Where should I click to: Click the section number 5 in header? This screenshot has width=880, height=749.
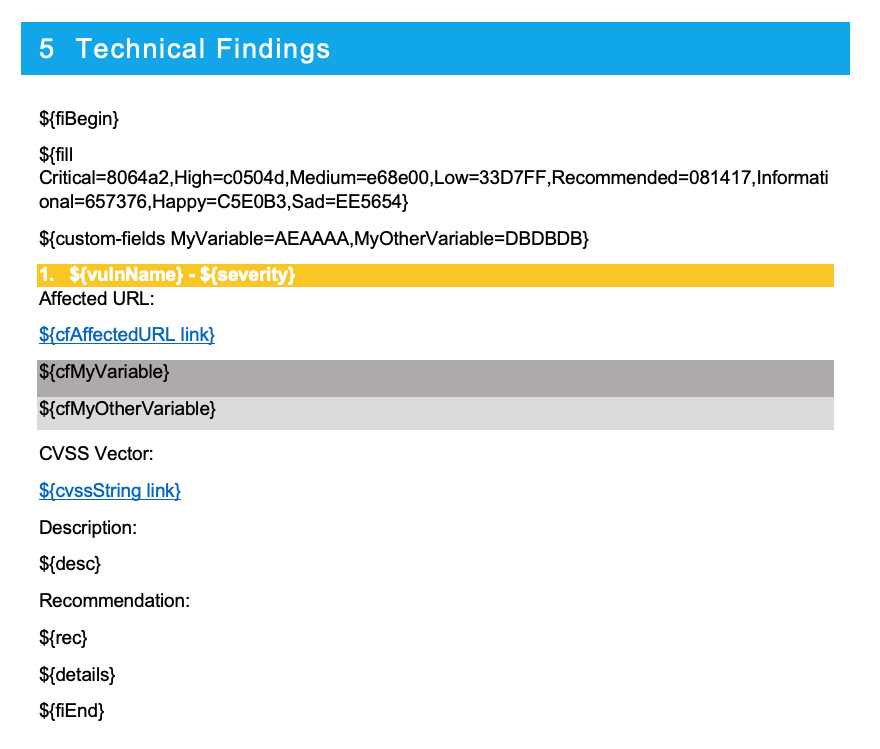pos(47,49)
